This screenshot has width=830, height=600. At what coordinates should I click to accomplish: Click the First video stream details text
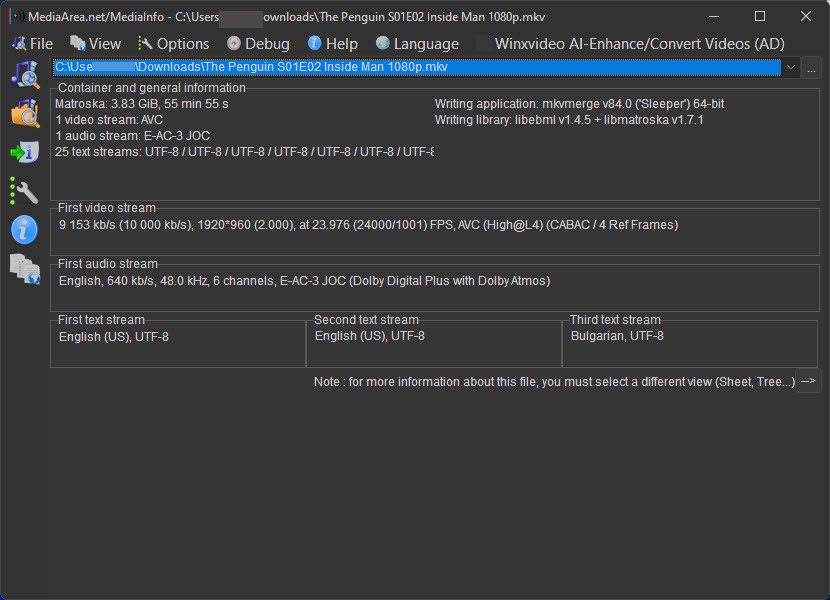coord(368,225)
